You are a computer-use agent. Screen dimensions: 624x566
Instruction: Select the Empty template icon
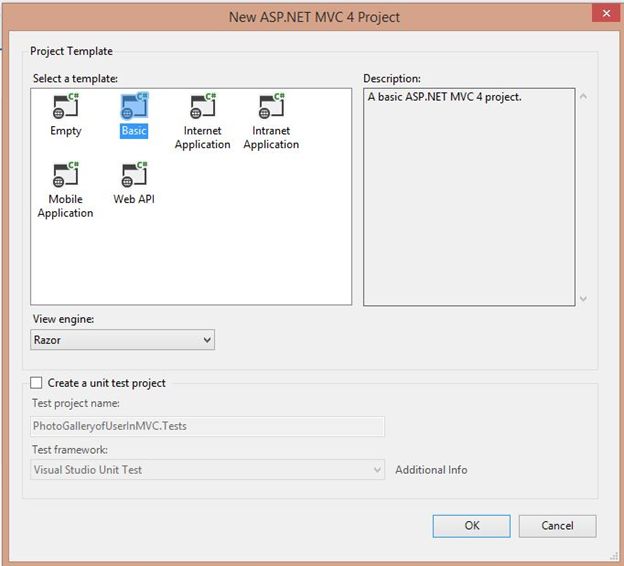point(66,106)
